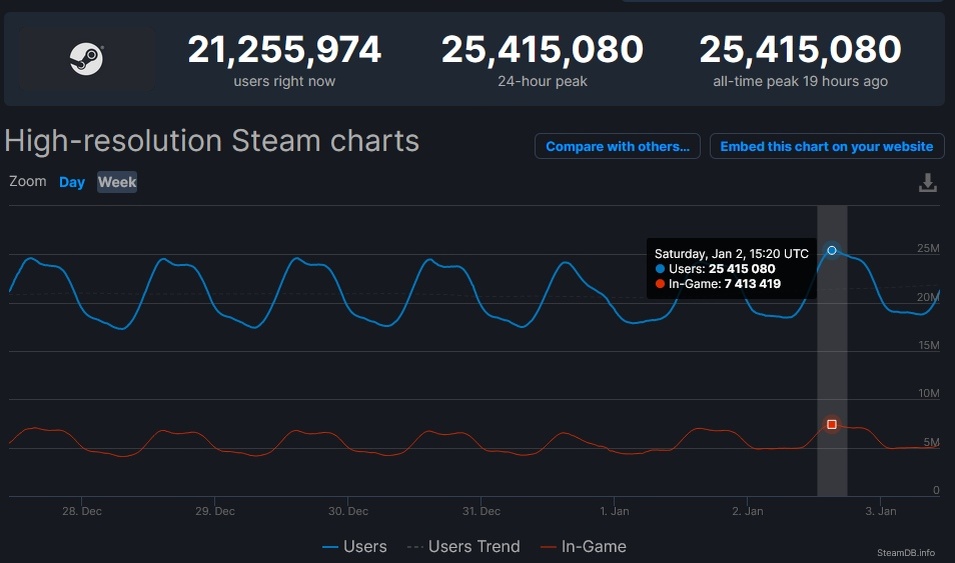Click the 10M y-axis label

pyautogui.click(x=928, y=393)
